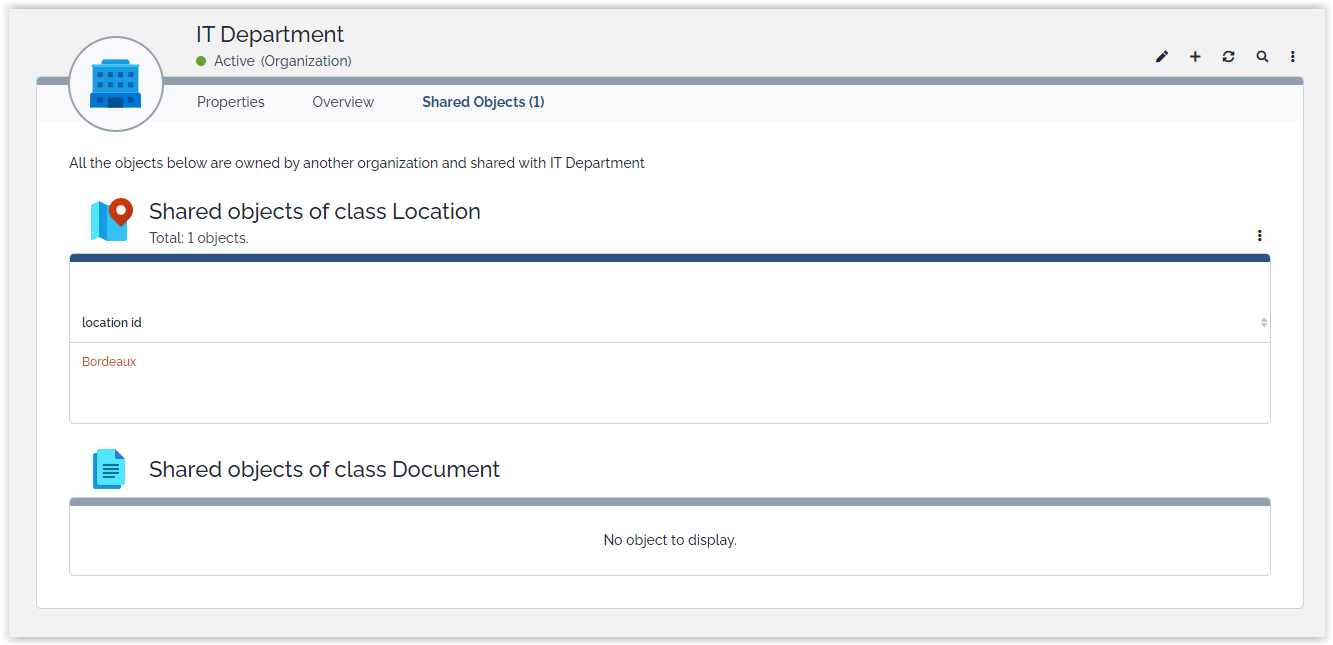Click the Shared objects of class Location heading

click(314, 211)
